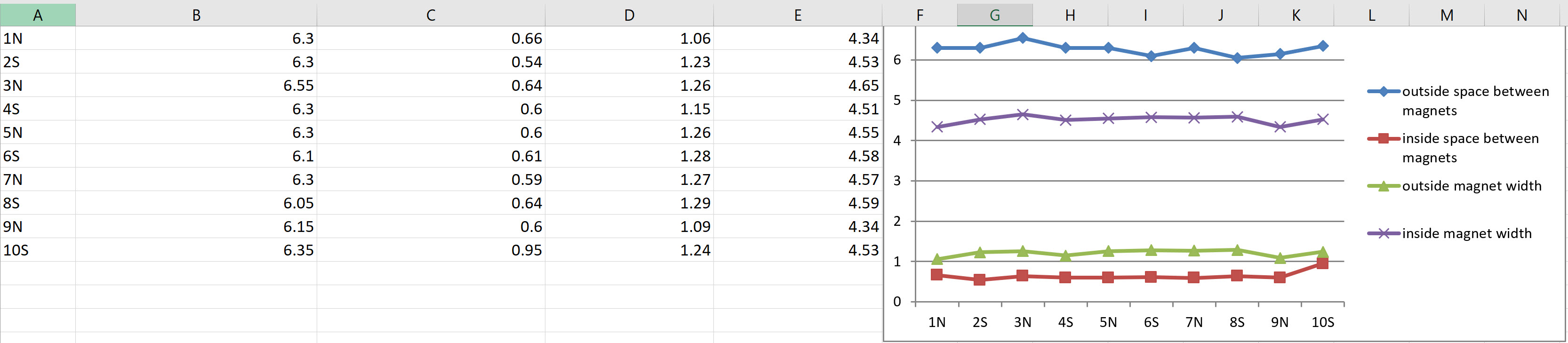Click cell with value 0.95 in column C
The height and width of the screenshot is (343, 1568).
click(431, 250)
